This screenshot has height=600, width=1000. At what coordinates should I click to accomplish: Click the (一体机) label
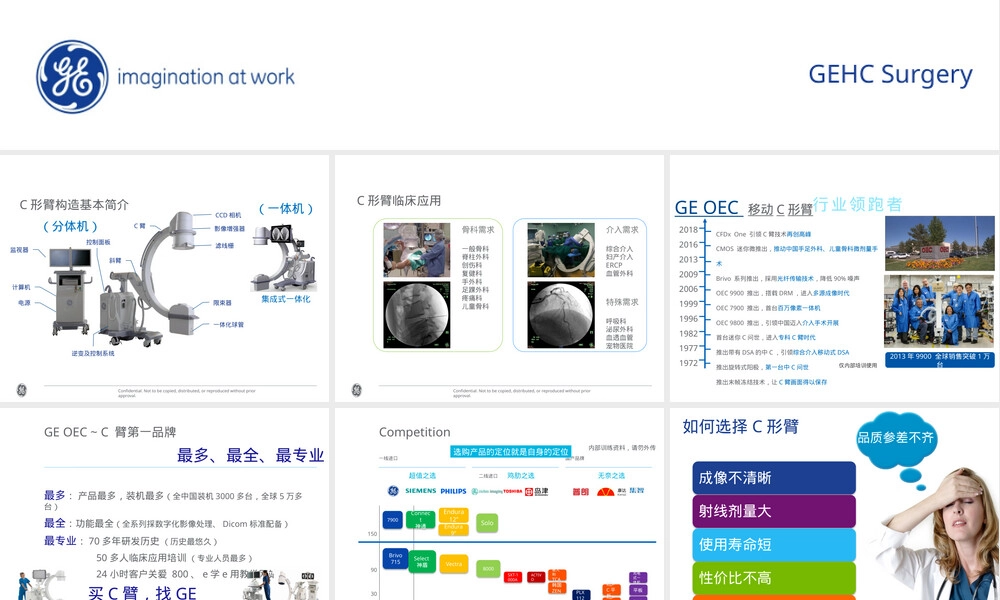coord(286,209)
